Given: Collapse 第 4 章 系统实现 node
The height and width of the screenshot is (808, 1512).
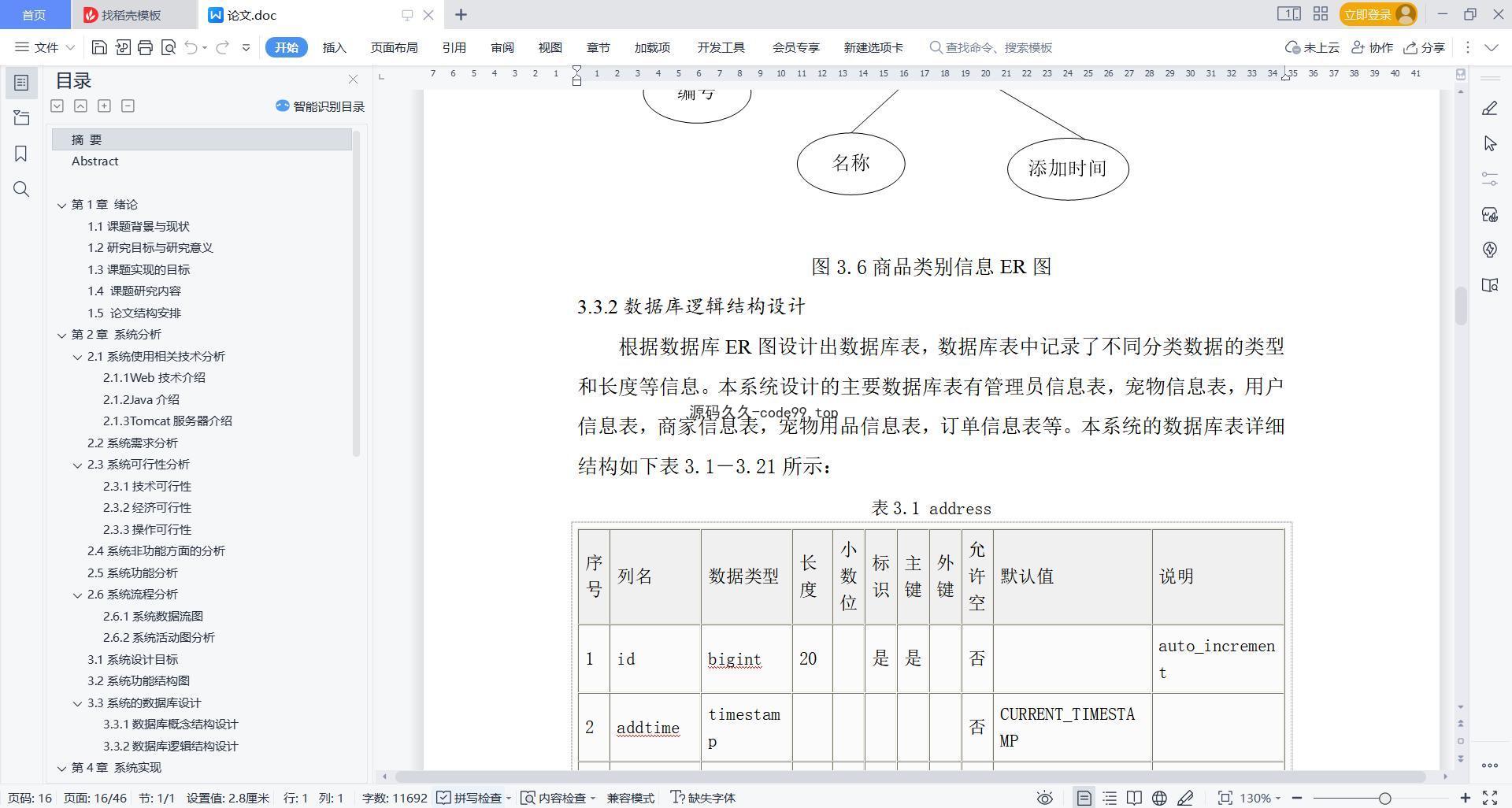Looking at the screenshot, I should [x=61, y=768].
